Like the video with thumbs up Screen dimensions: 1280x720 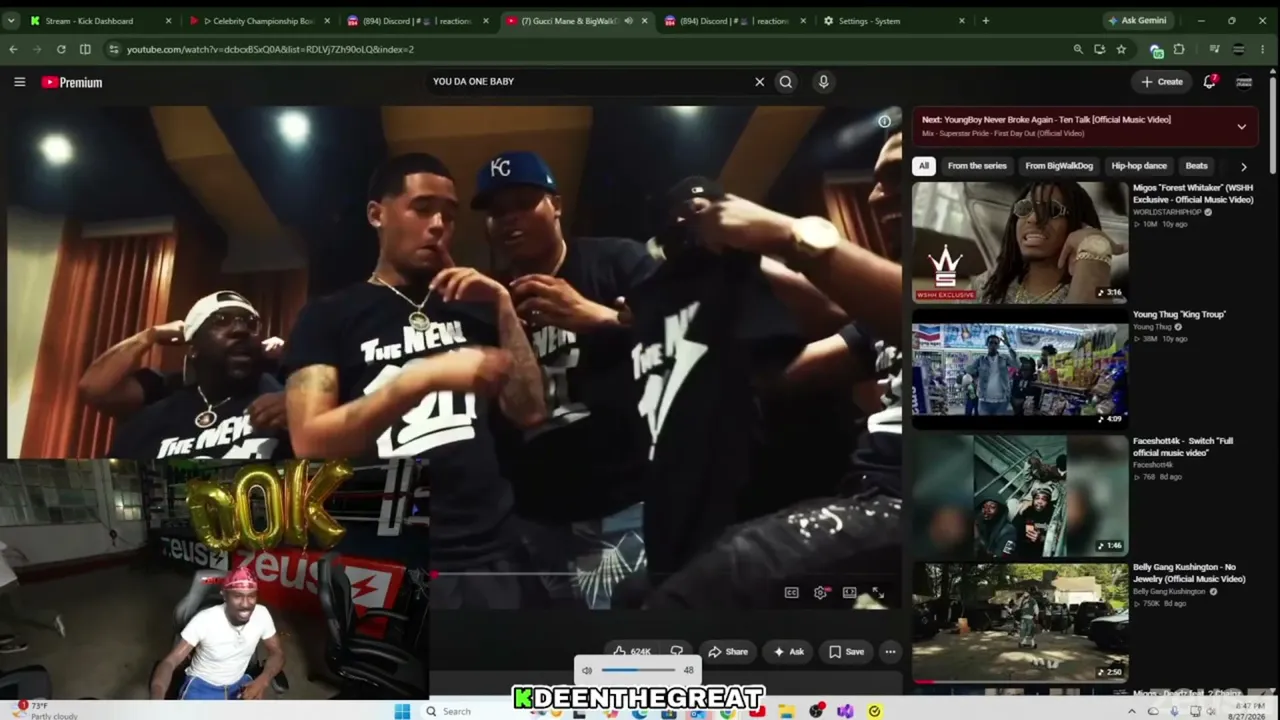tap(634, 652)
